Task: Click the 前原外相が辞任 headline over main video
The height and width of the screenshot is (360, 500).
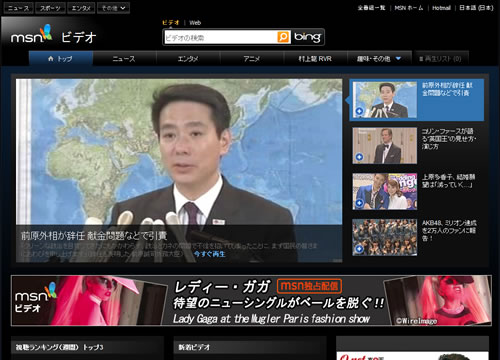Action: coord(94,236)
